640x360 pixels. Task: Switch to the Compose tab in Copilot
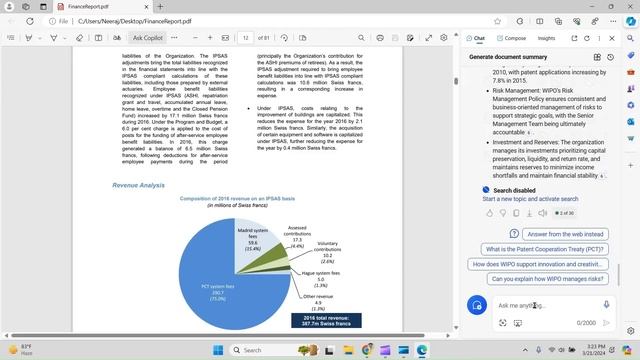[x=511, y=38]
